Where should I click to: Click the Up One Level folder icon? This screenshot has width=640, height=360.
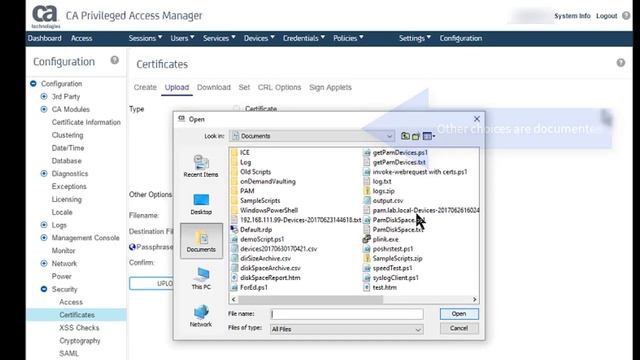click(x=405, y=136)
